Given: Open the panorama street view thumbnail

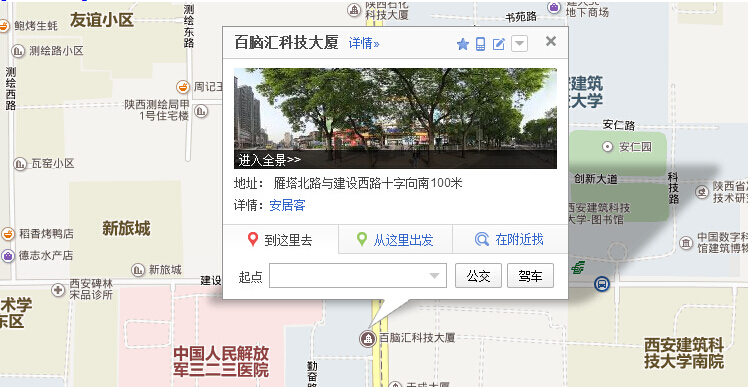Looking at the screenshot, I should point(395,118).
